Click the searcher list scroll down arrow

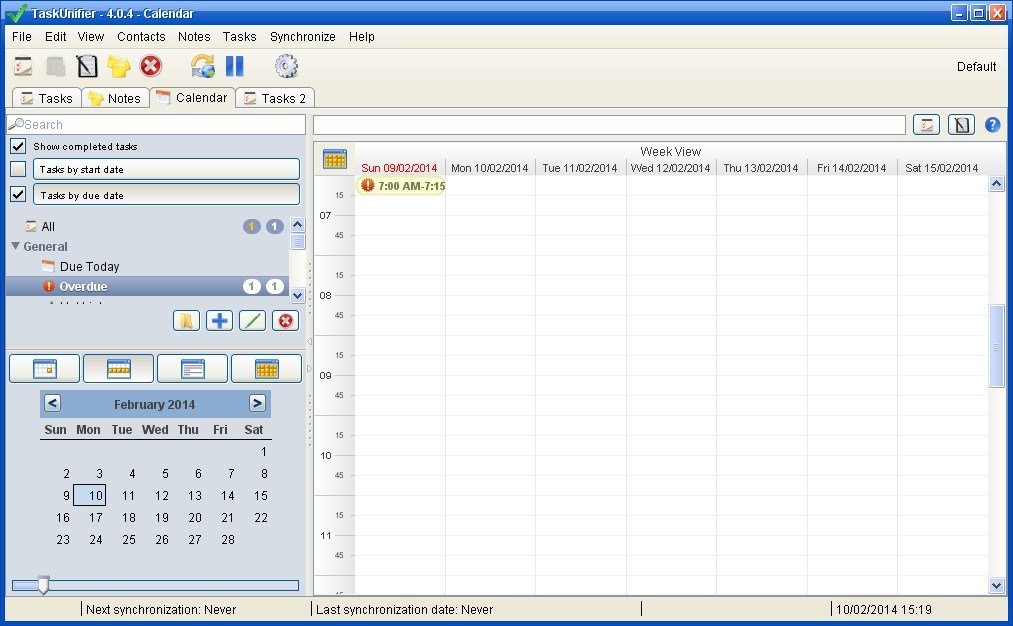297,295
